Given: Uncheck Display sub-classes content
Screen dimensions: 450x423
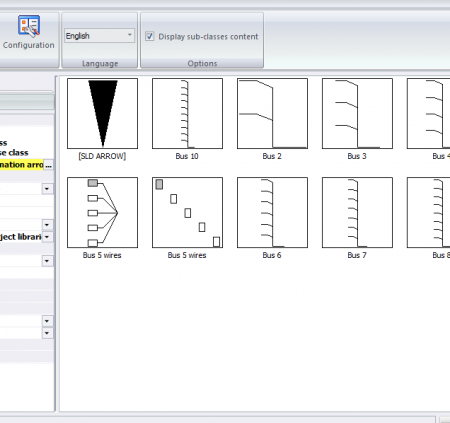Looking at the screenshot, I should (150, 36).
